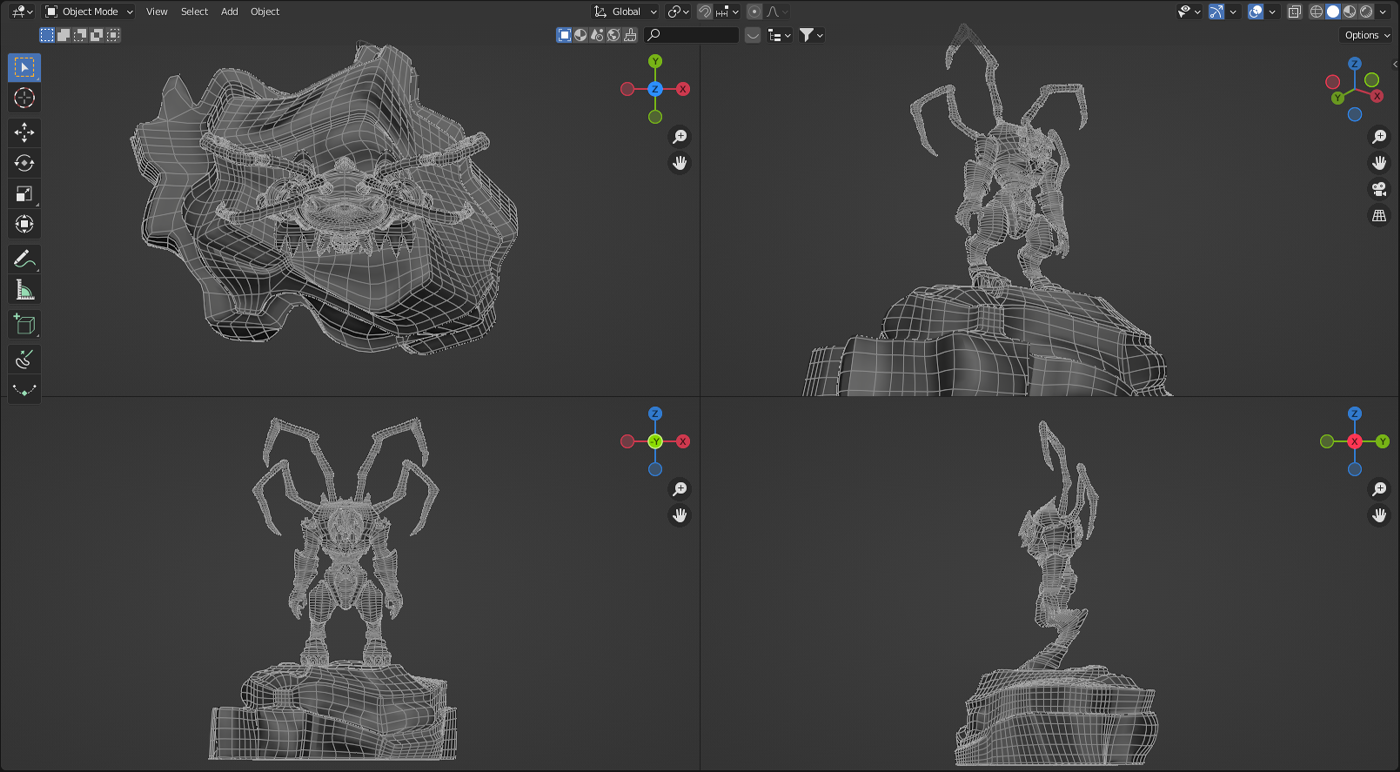Select the Measure tool

click(x=25, y=290)
